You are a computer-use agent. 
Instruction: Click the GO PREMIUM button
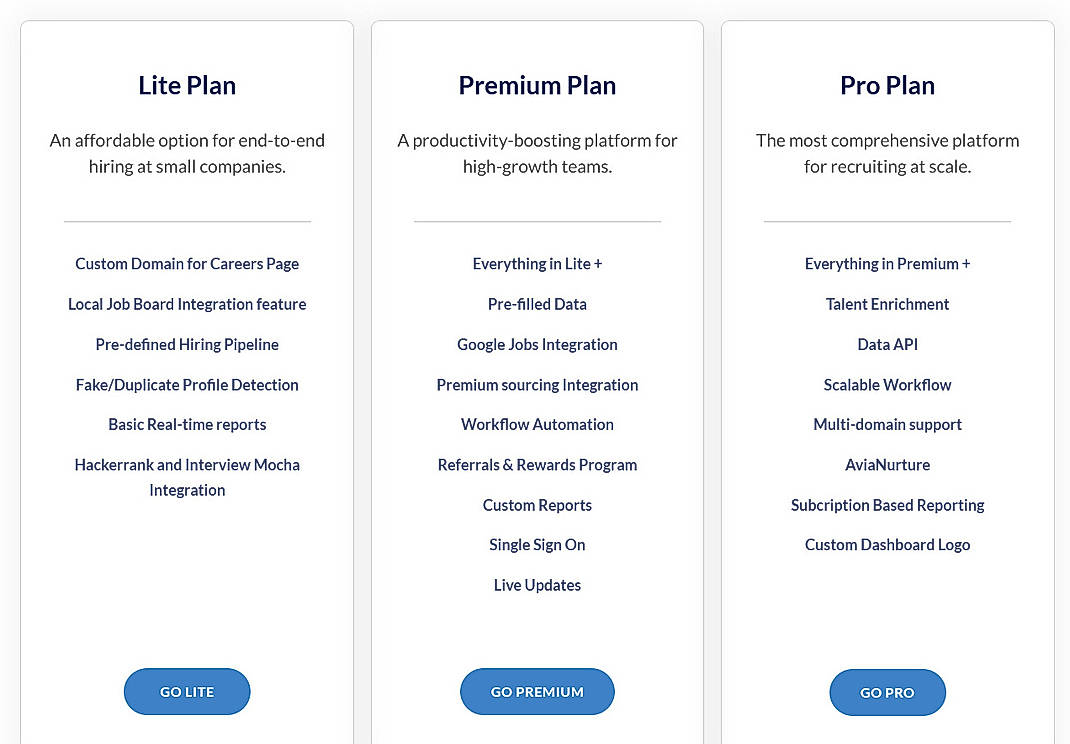click(537, 691)
